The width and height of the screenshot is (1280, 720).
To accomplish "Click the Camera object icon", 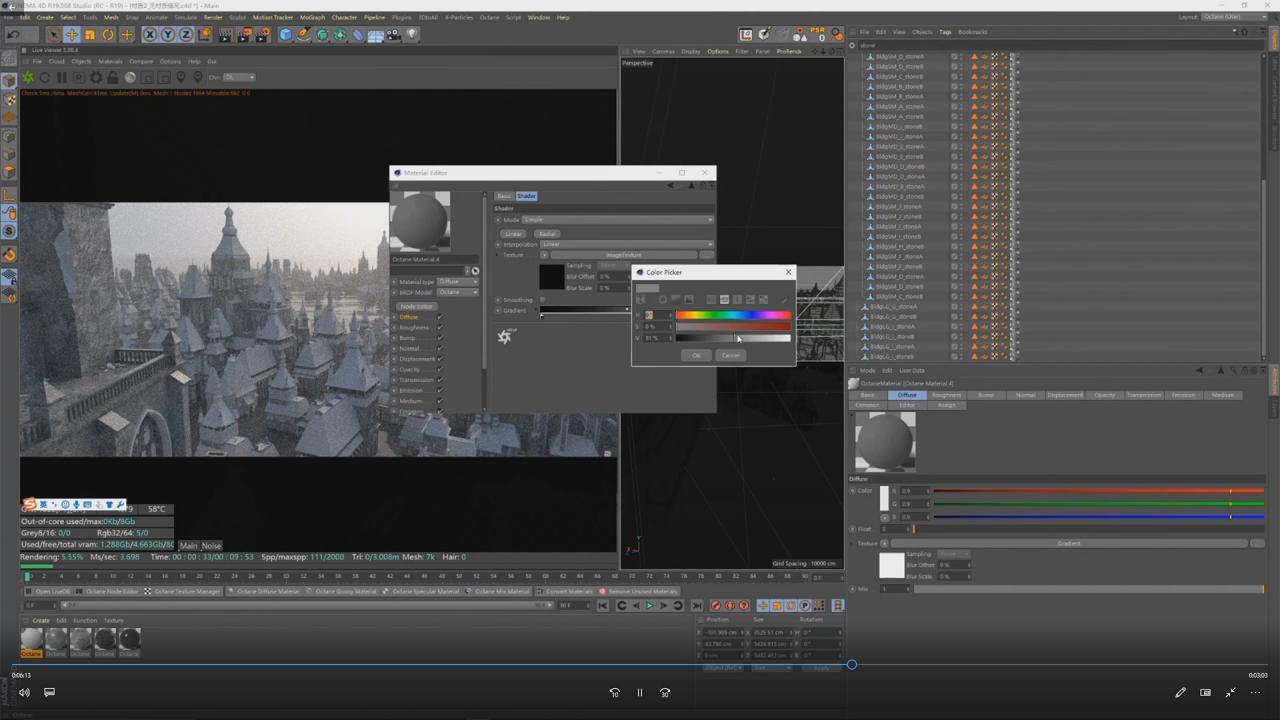I will 394,35.
